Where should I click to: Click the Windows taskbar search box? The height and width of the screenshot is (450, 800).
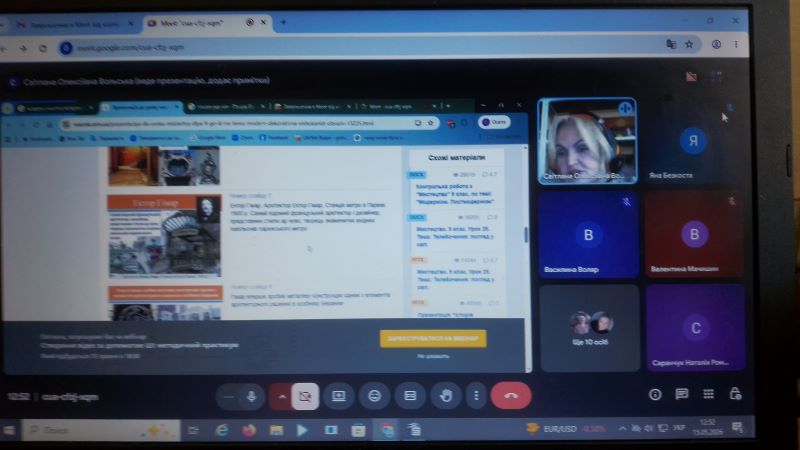(102, 431)
